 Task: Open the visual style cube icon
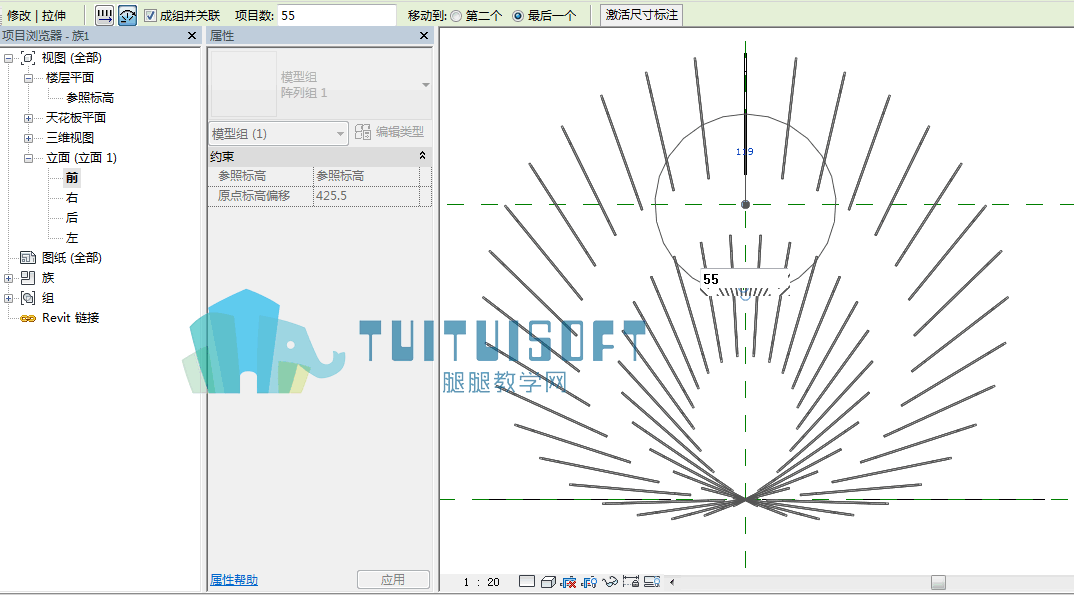(x=548, y=582)
